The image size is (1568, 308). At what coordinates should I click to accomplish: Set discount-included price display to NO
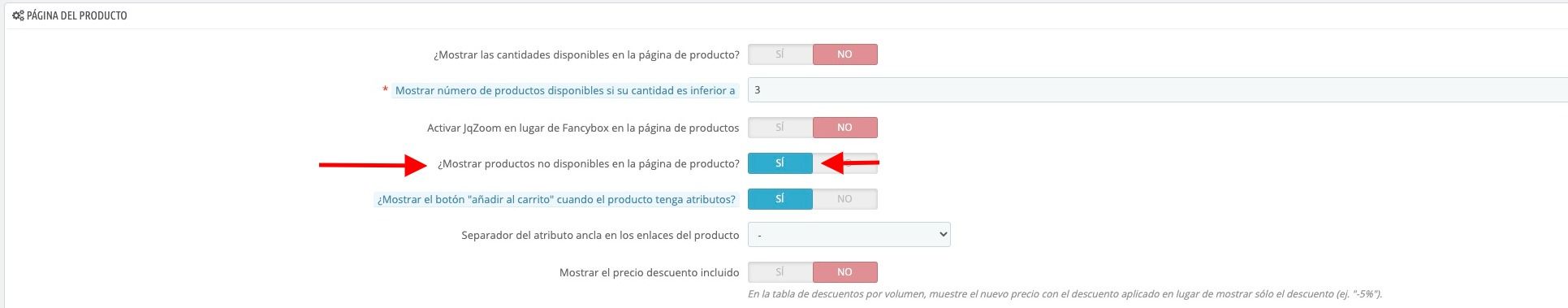click(844, 272)
